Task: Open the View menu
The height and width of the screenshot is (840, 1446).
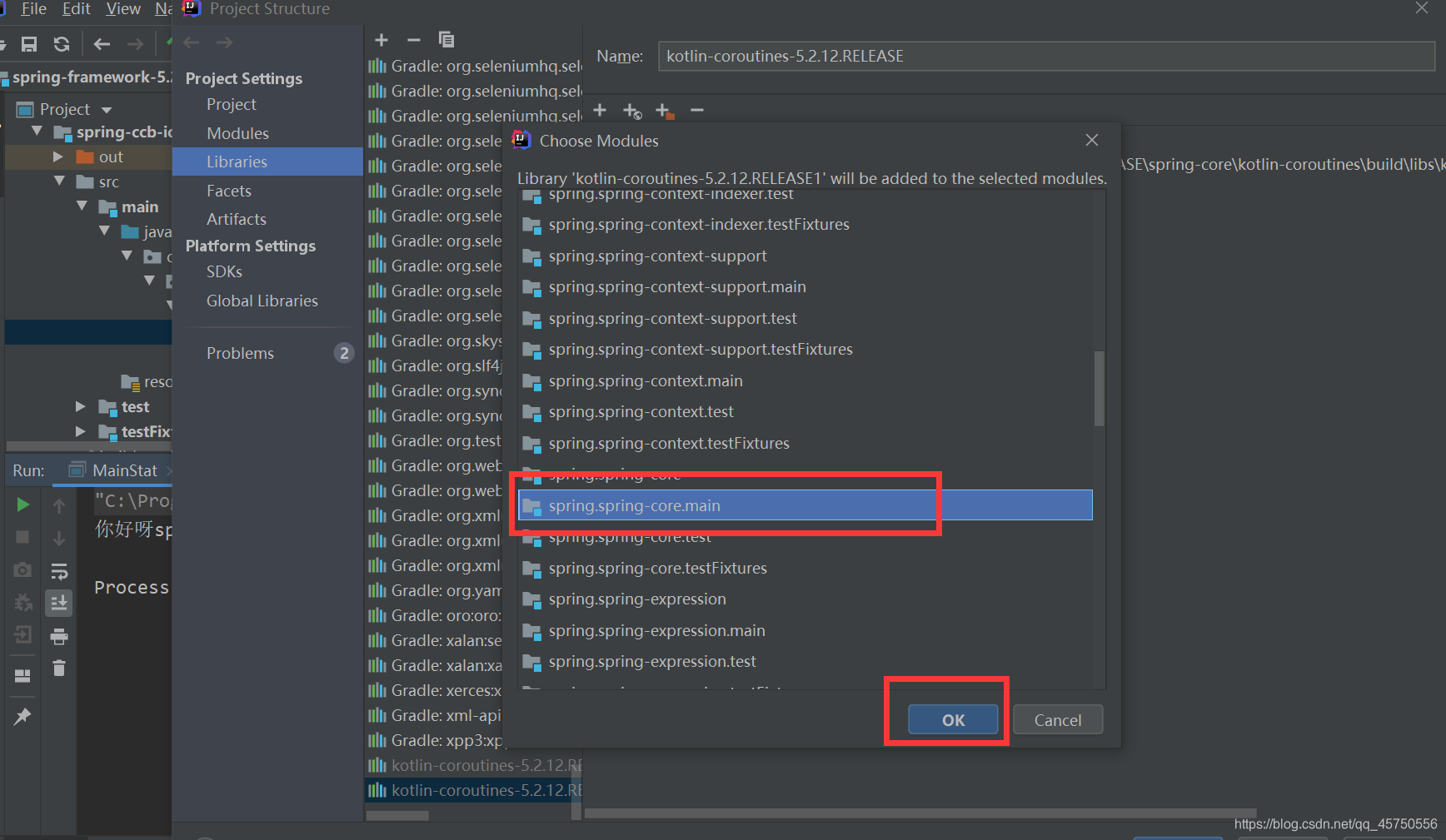Action: tap(123, 9)
